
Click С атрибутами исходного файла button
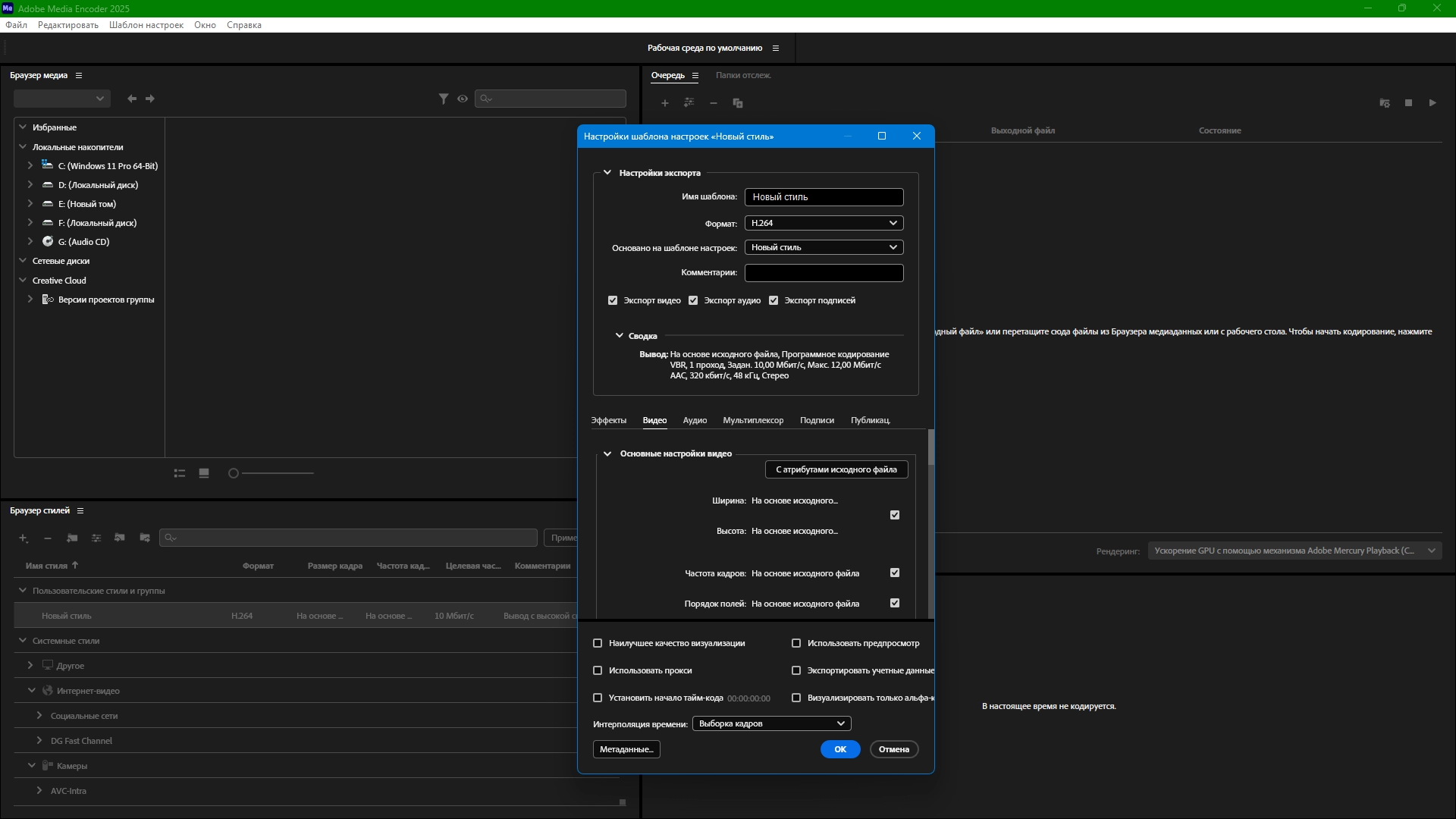(836, 469)
